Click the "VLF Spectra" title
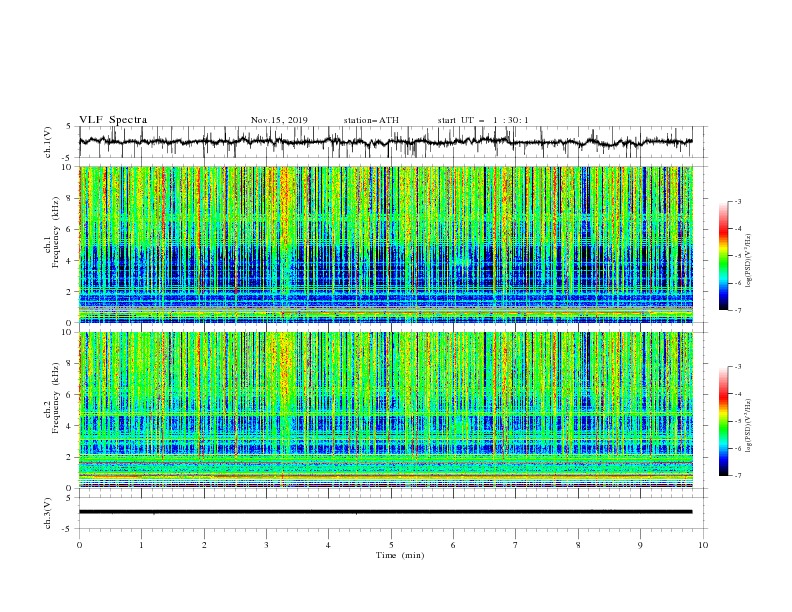This screenshot has width=792, height=612. (x=113, y=120)
